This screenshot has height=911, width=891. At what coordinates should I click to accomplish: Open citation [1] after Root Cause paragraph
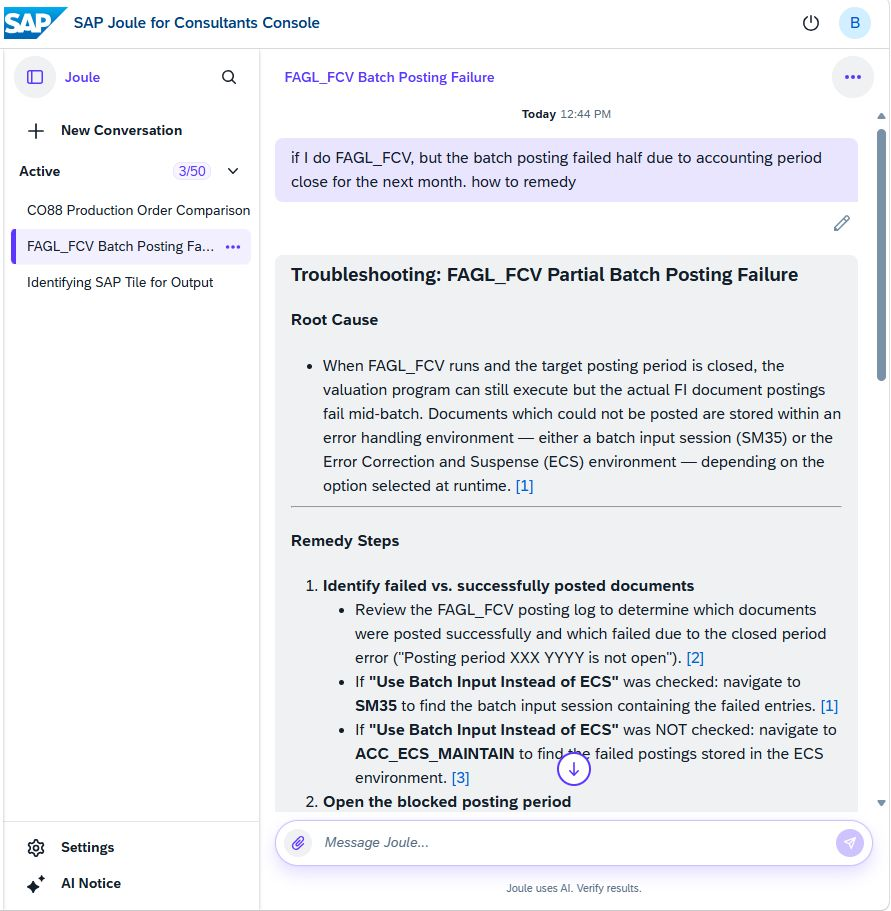(x=524, y=486)
